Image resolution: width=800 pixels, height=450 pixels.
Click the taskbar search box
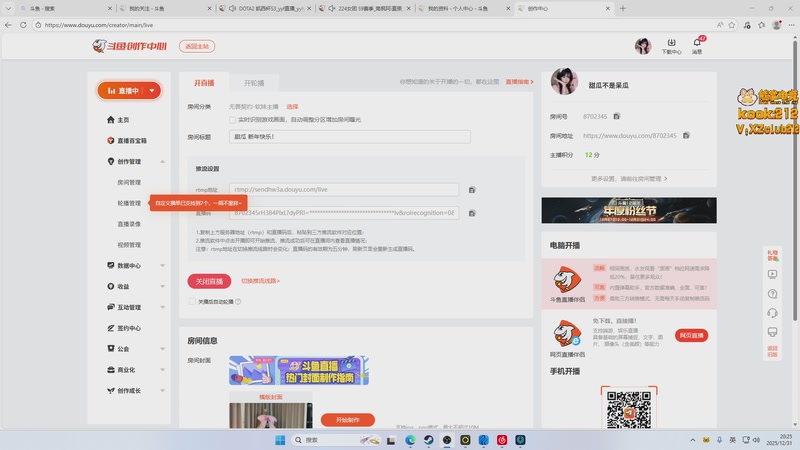tap(336, 440)
